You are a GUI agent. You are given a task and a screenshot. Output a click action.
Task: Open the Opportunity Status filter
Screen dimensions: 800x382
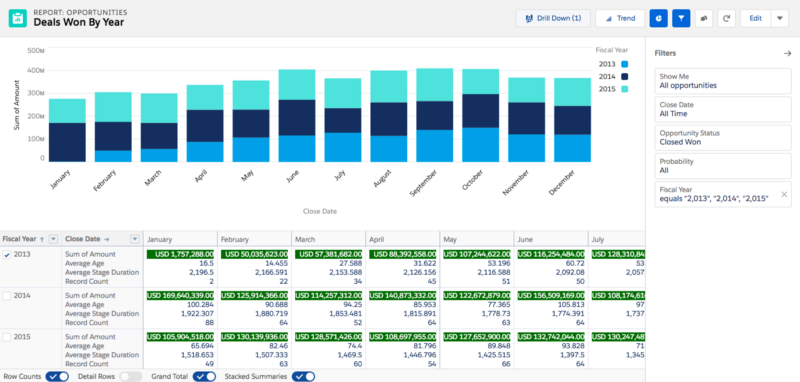pyautogui.click(x=723, y=138)
